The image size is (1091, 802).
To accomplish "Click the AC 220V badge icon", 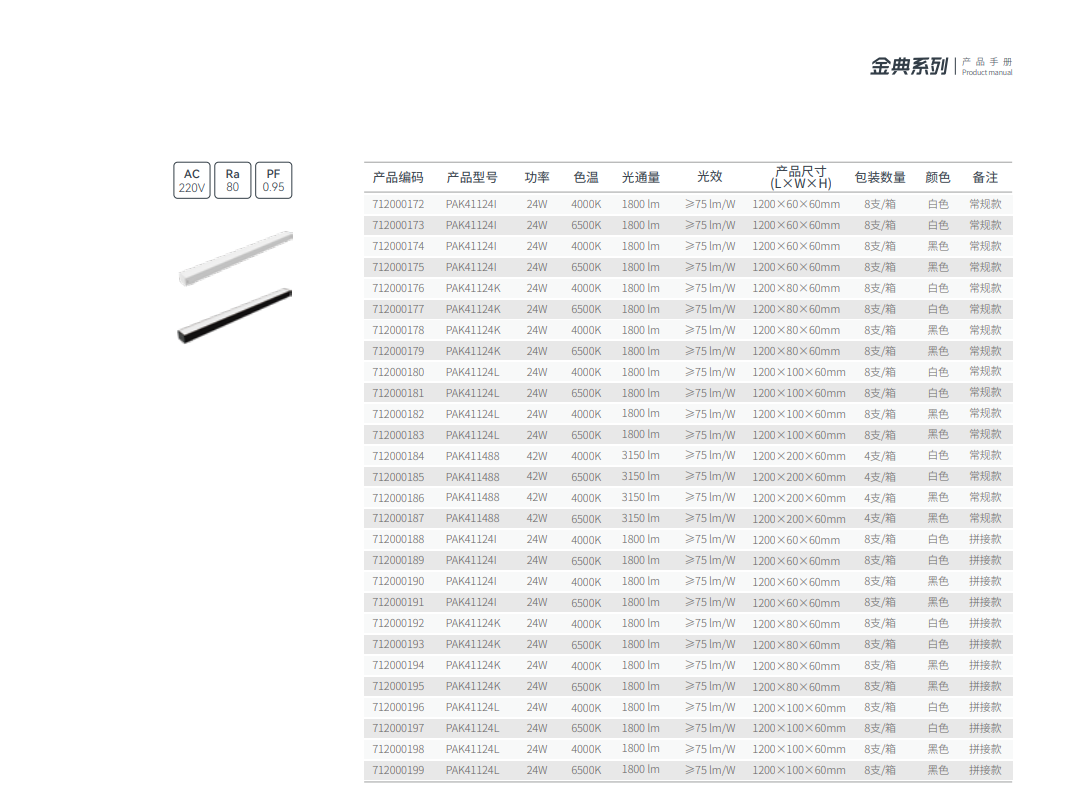I will (191, 180).
